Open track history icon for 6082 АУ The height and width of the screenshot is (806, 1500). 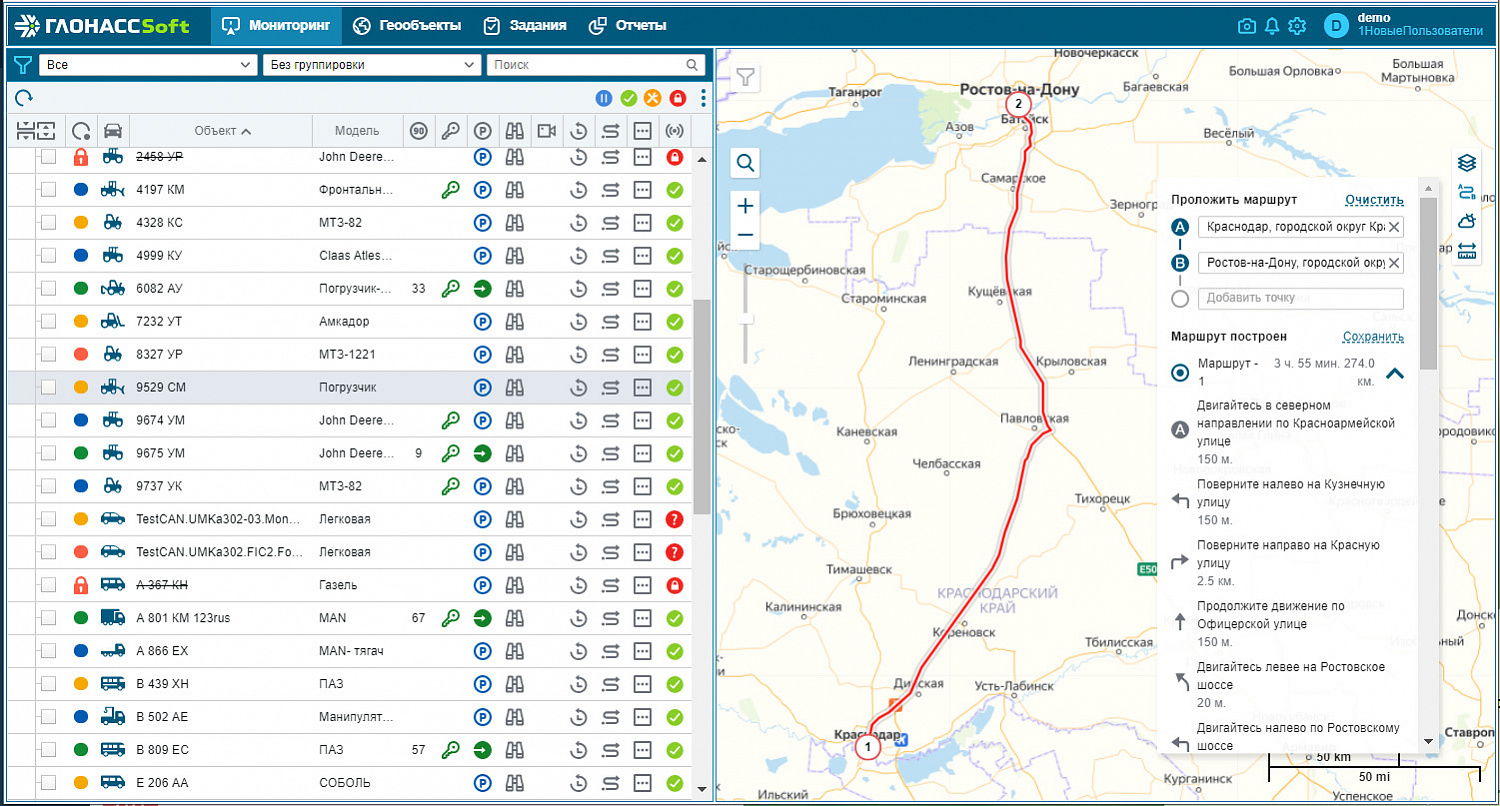click(578, 288)
